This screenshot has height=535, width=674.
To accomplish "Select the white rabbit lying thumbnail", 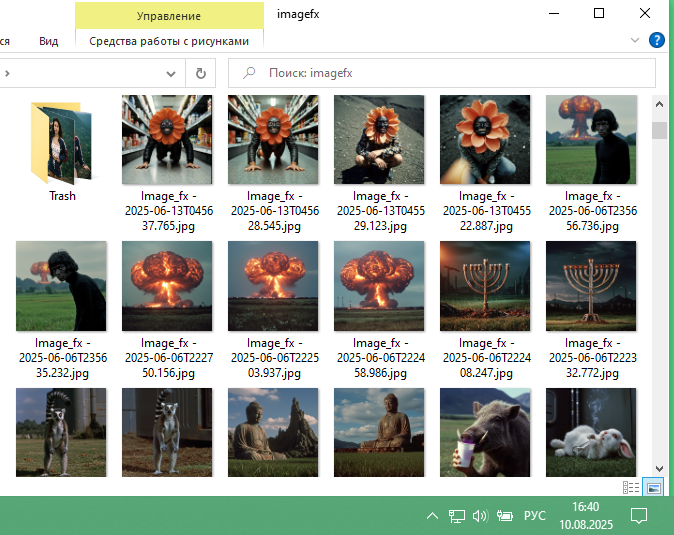I will (591, 432).
